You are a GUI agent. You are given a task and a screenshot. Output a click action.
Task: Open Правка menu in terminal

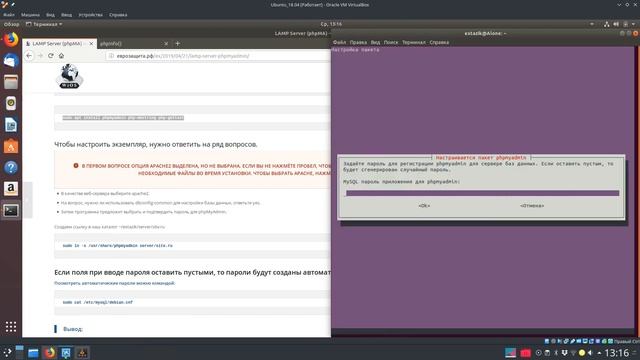tap(358, 42)
